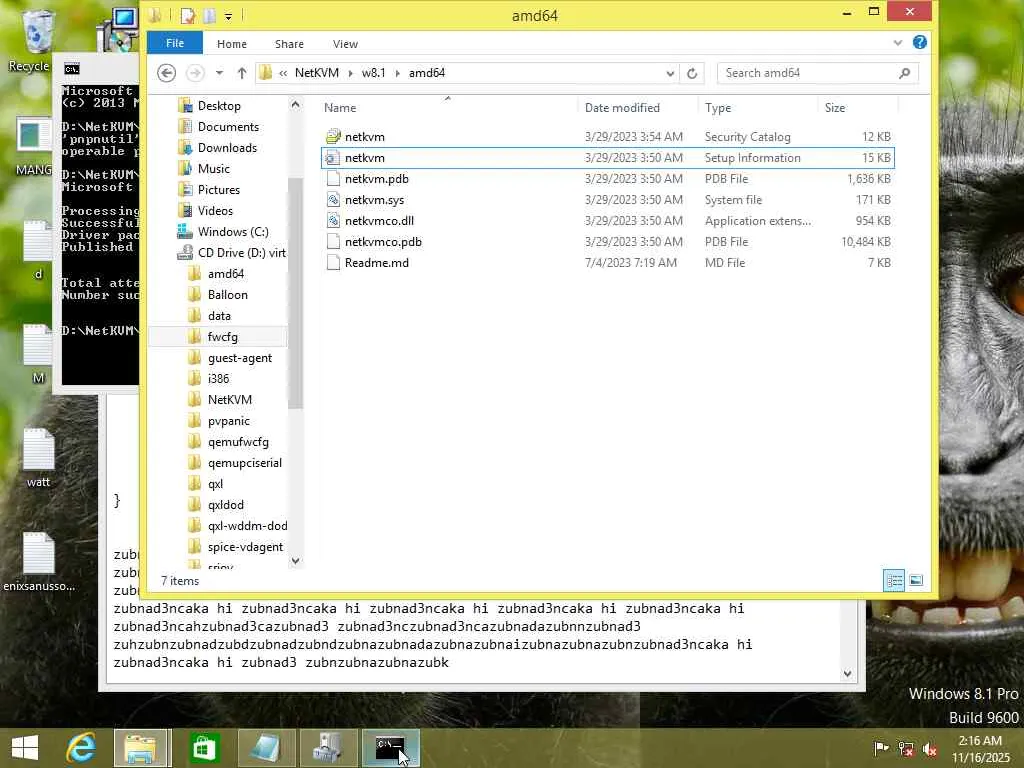Open the File menu tab
1024x768 pixels.
174,43
